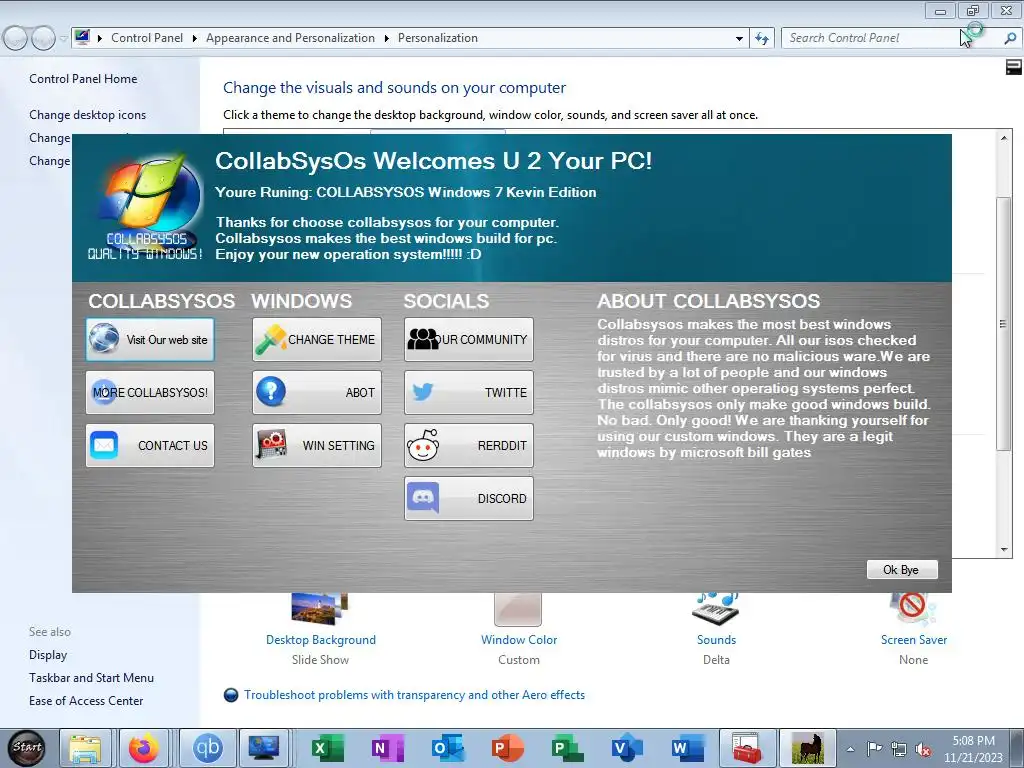This screenshot has width=1024, height=768.
Task: Dismiss welcome dialog with Ok Bye
Action: click(x=902, y=569)
